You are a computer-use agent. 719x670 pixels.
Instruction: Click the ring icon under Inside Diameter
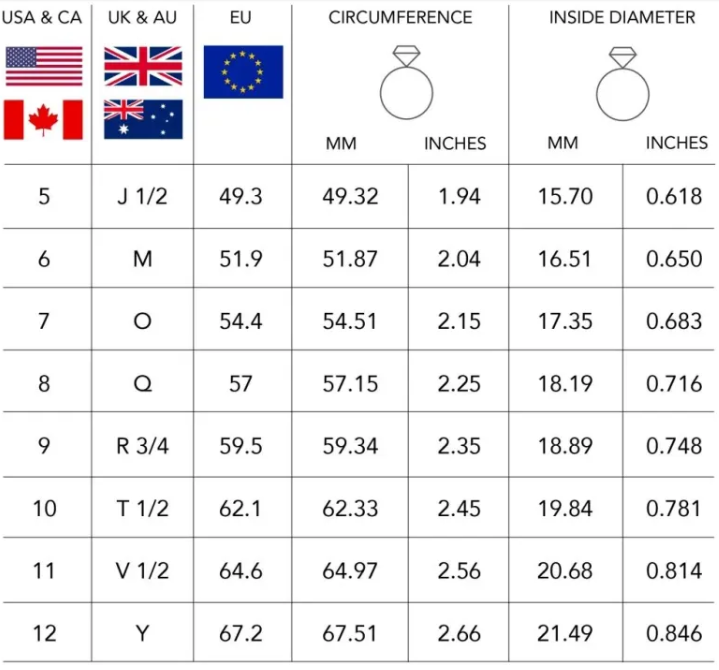pyautogui.click(x=622, y=83)
